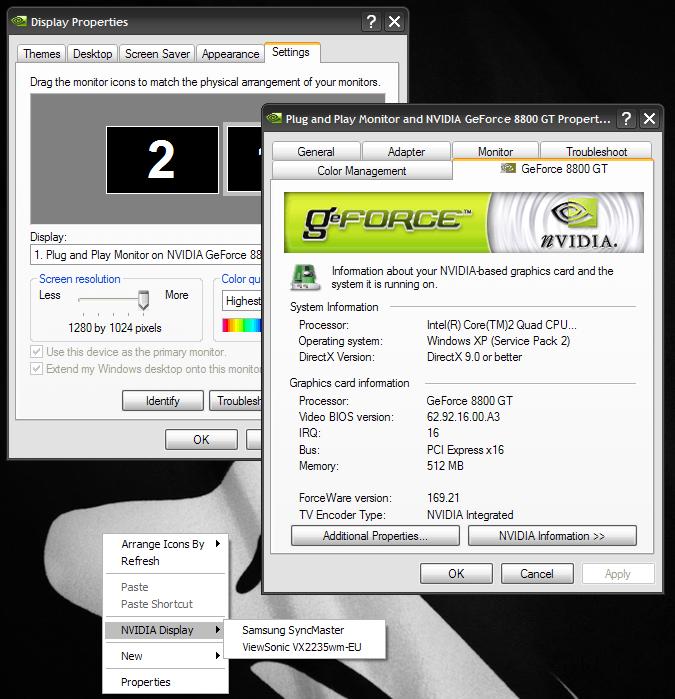The height and width of the screenshot is (699, 675).
Task: Click the Troubleshoot button in Display Properties
Action: [236, 401]
